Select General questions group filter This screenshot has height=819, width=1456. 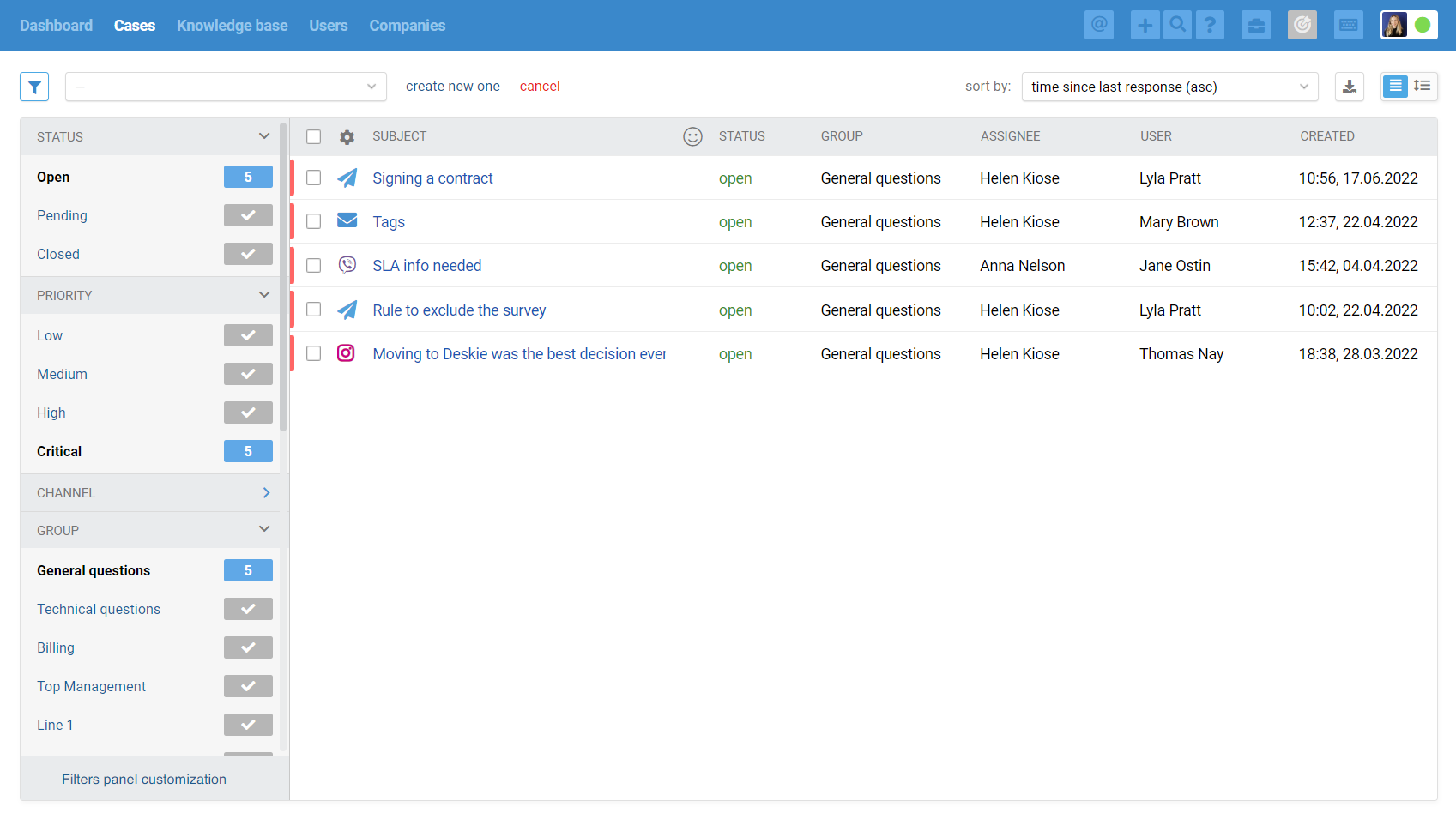click(x=94, y=570)
